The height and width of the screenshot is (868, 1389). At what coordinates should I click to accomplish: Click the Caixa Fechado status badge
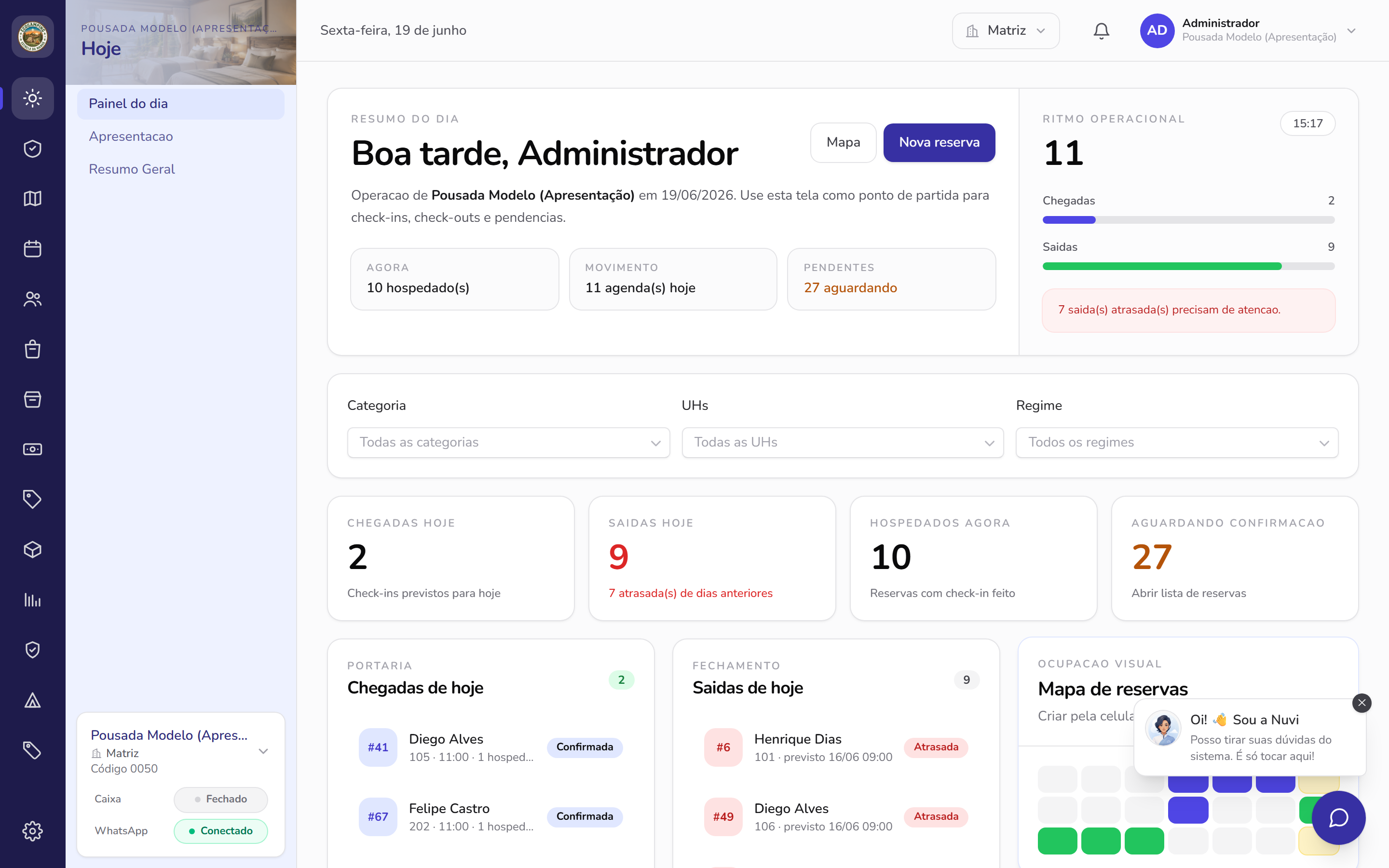(220, 799)
